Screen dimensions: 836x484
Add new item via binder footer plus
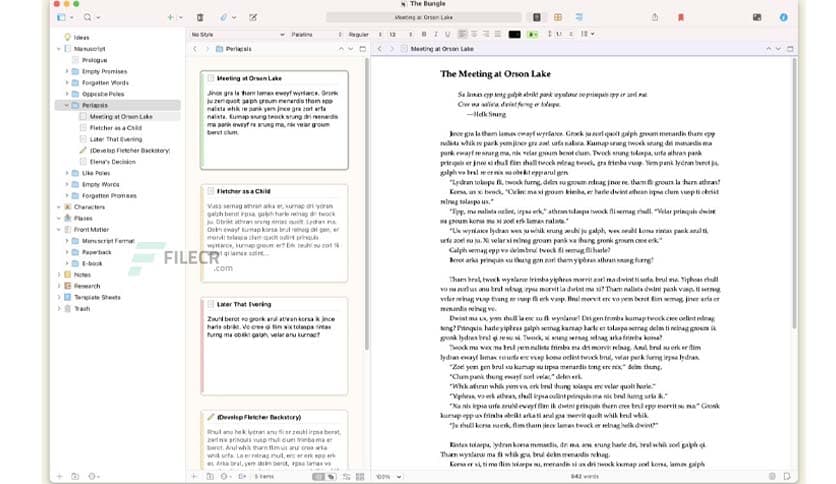pyautogui.click(x=60, y=477)
